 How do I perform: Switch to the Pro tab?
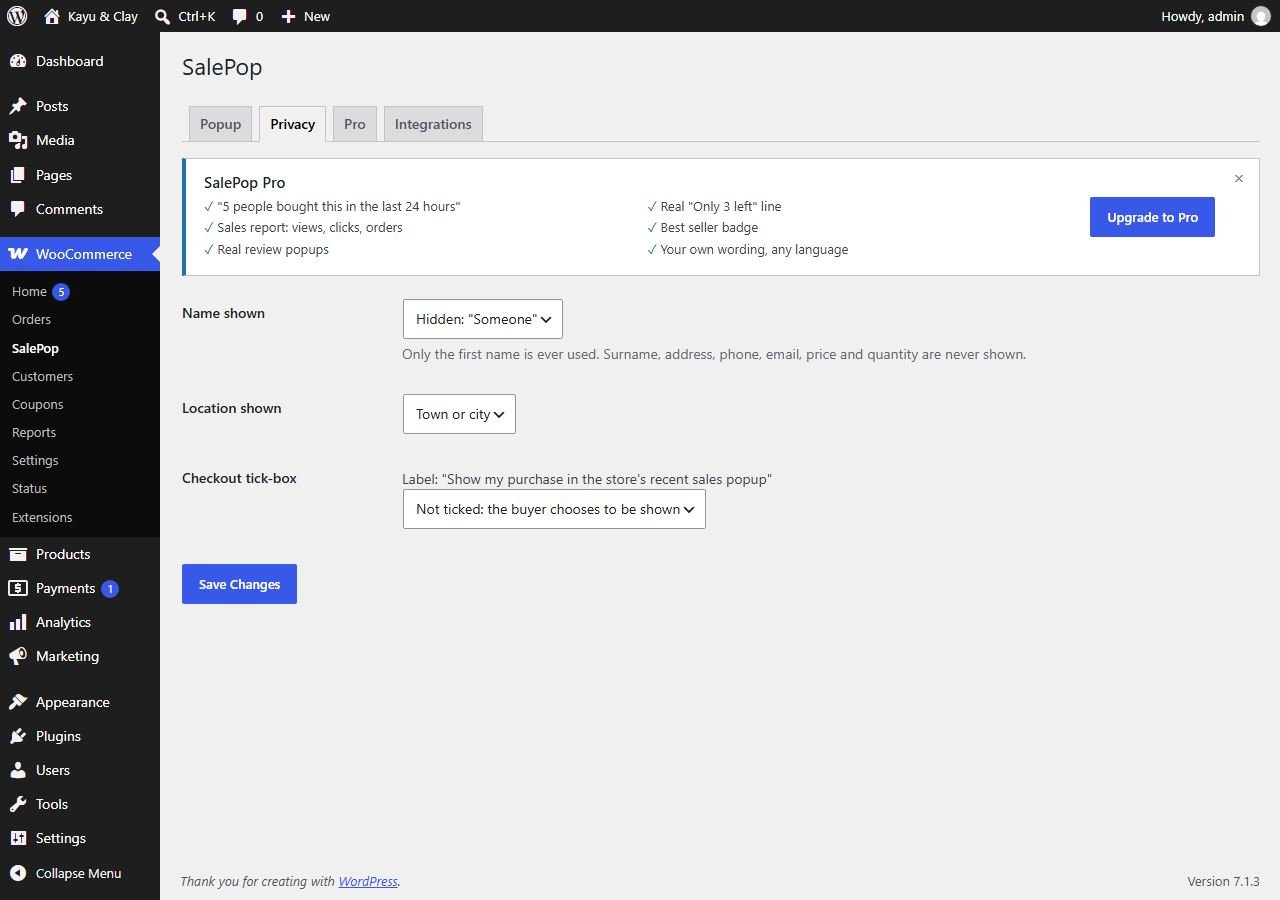point(355,124)
